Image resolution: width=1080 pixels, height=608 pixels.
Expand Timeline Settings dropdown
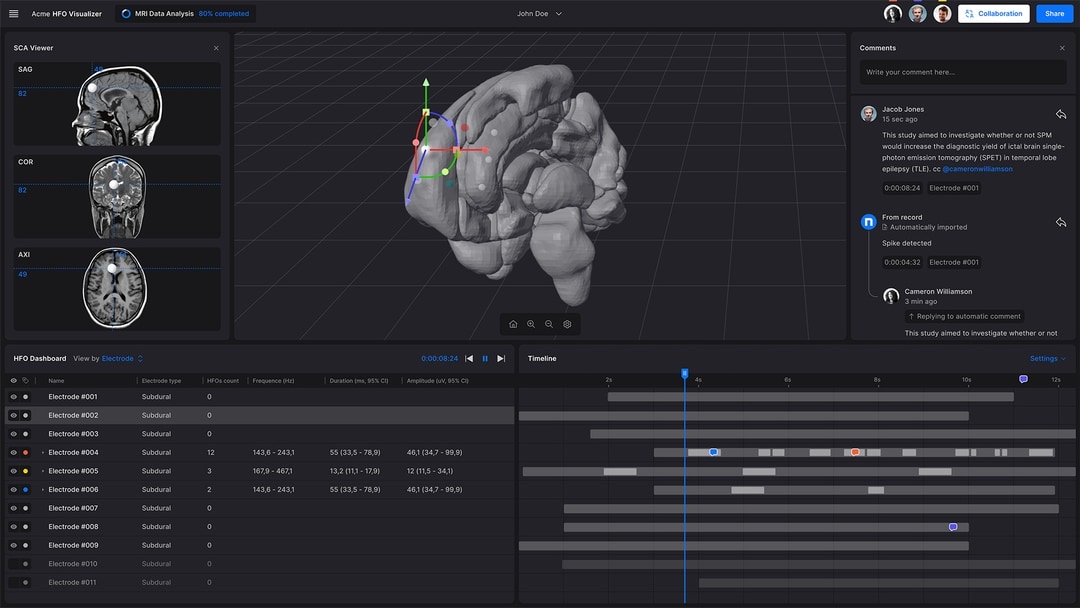tap(1047, 359)
